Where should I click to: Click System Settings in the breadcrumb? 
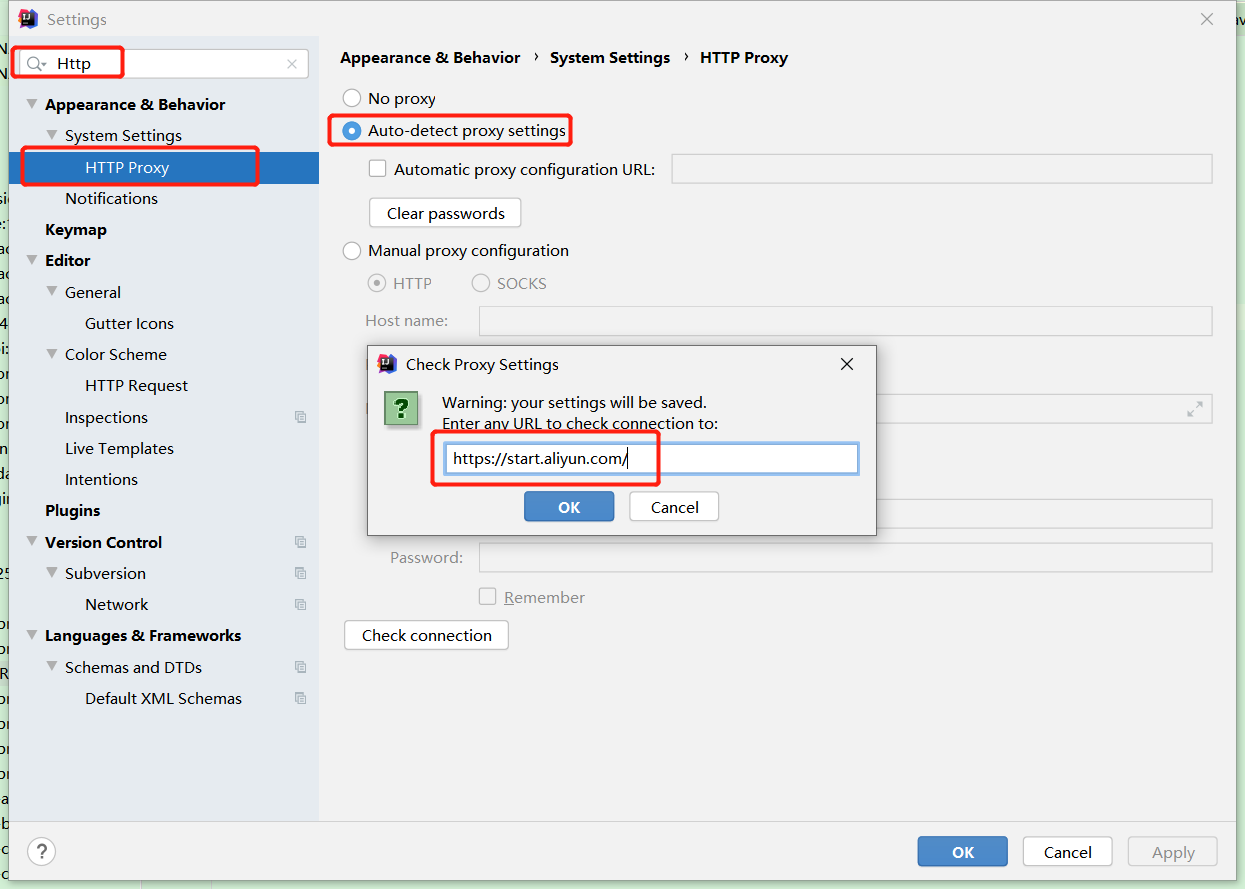coord(610,58)
